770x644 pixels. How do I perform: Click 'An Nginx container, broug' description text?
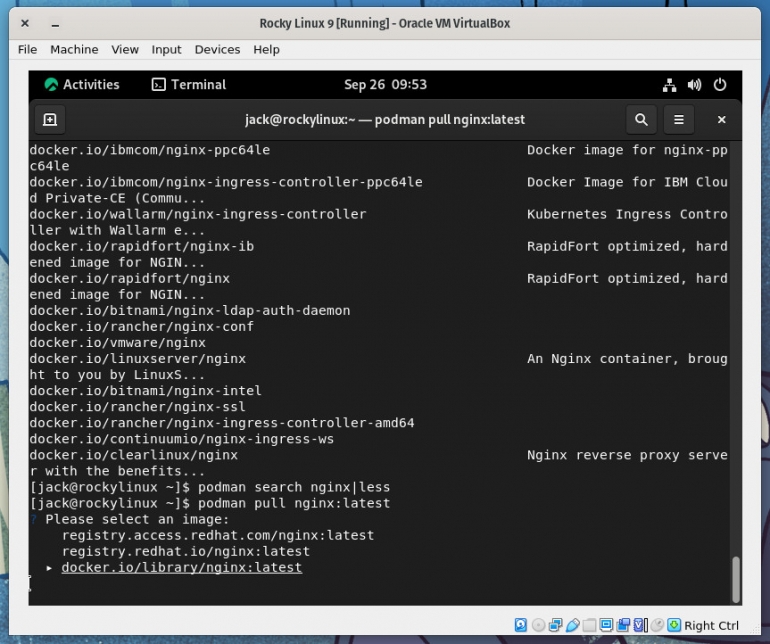pos(627,359)
